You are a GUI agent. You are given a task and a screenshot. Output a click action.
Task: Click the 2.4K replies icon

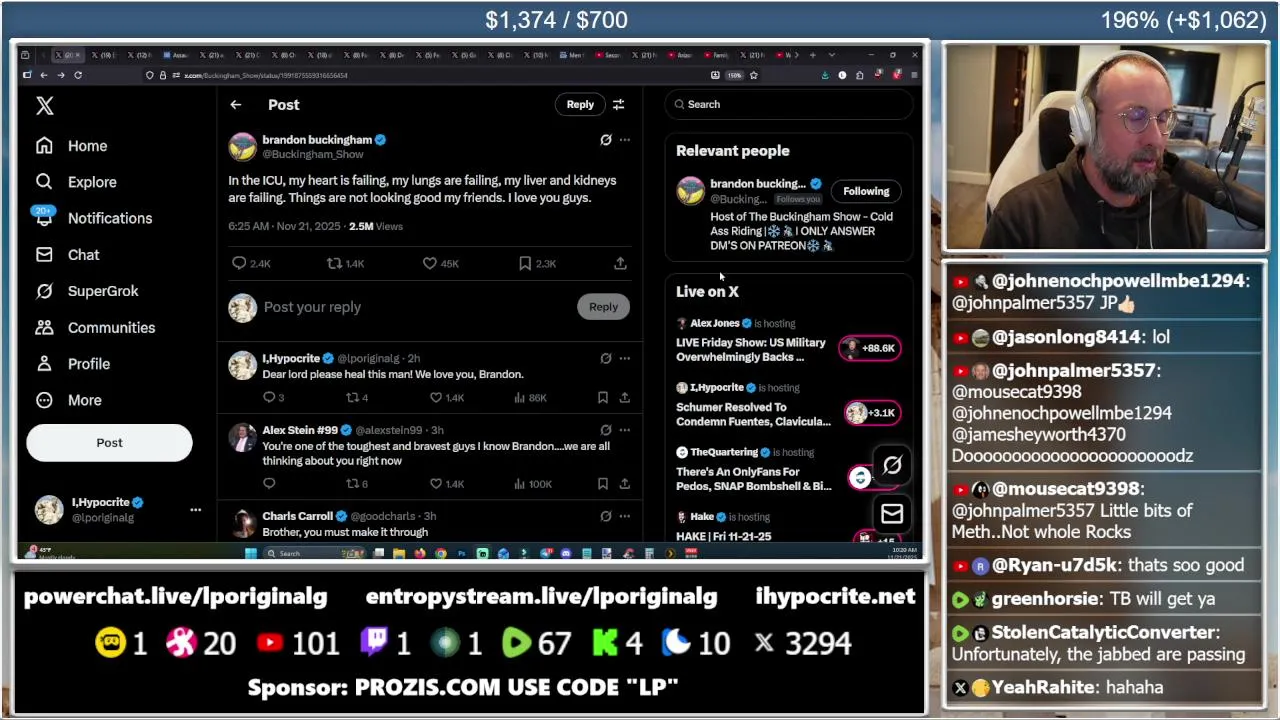coord(239,263)
